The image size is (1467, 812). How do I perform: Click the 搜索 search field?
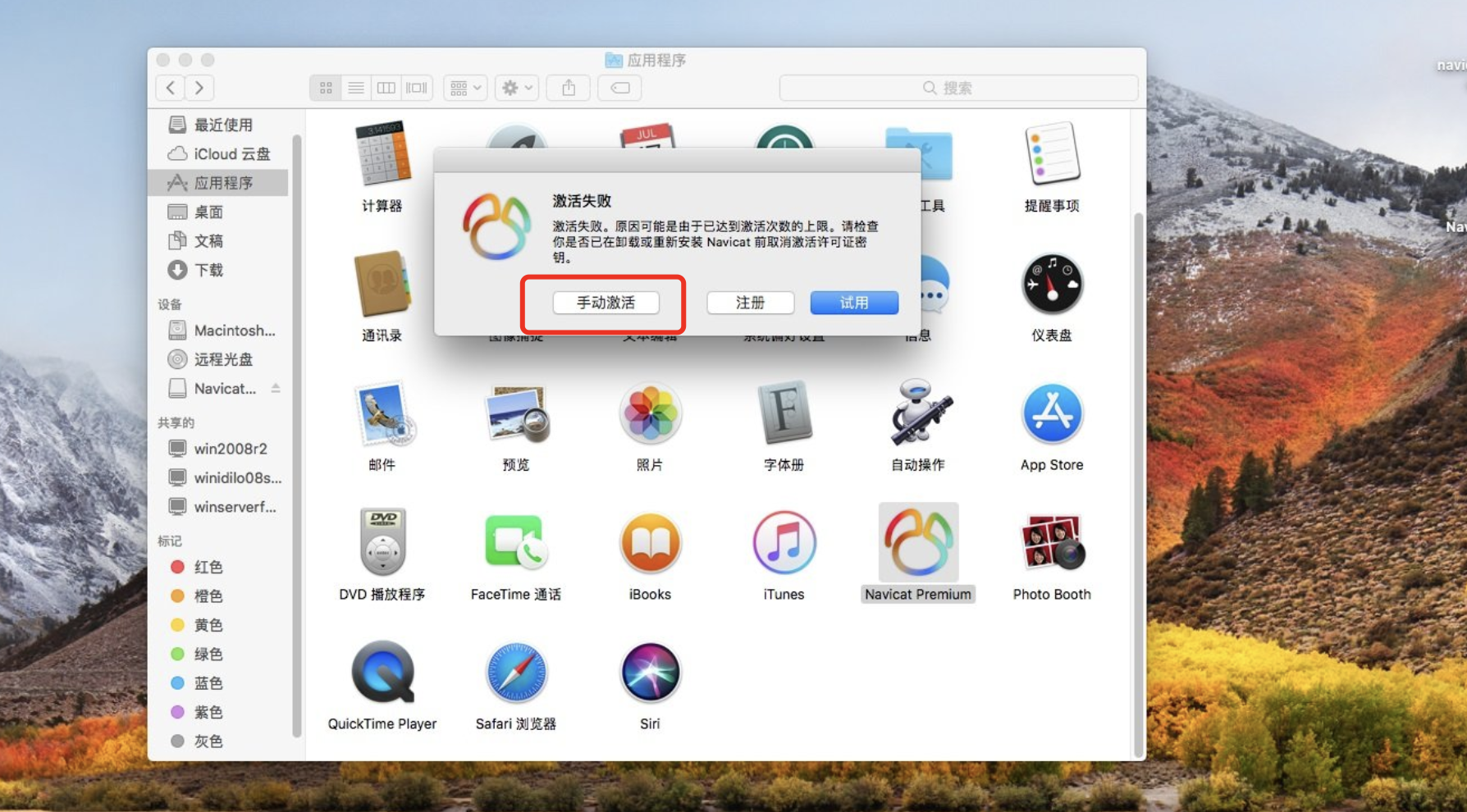[x=958, y=88]
